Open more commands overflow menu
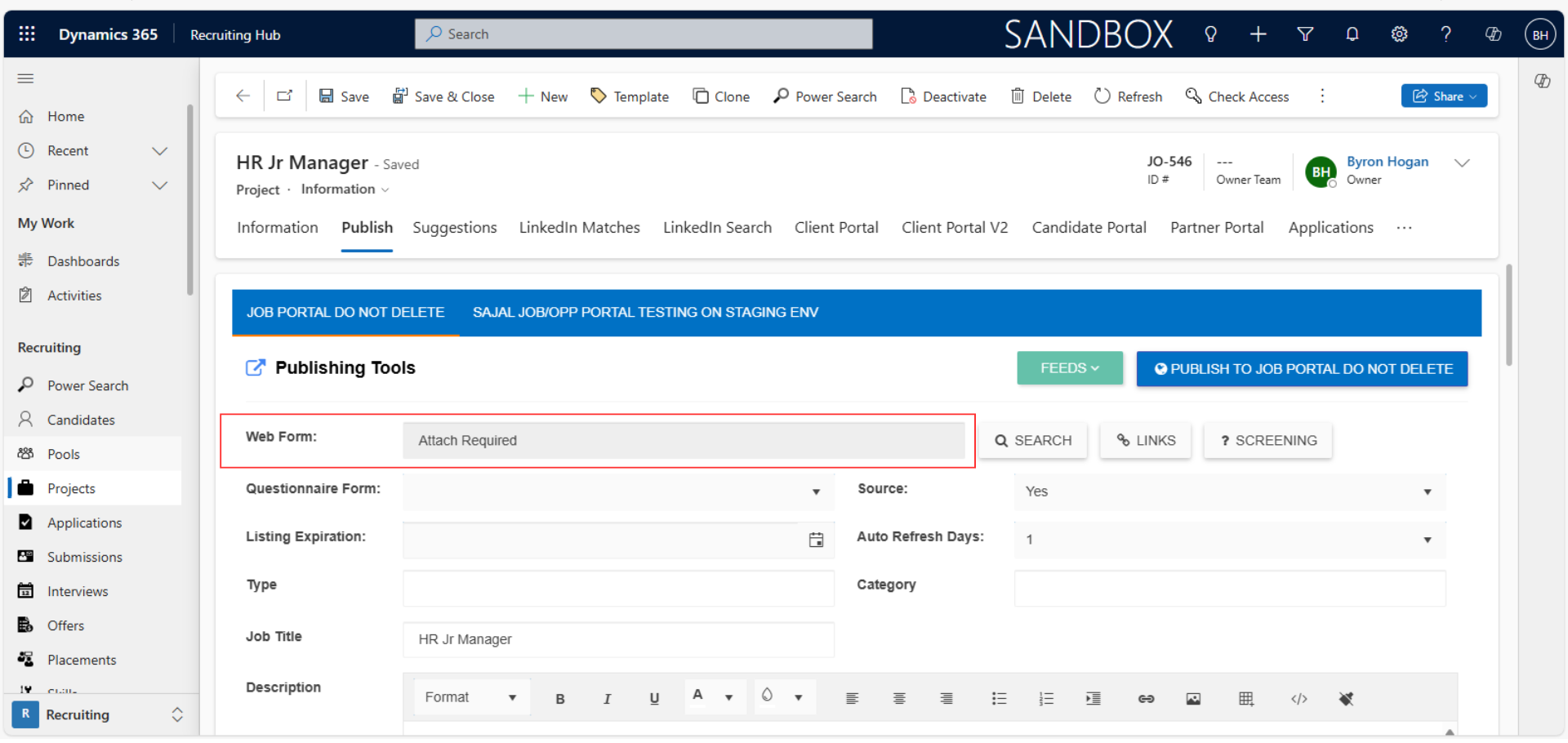Screen dimensions: 1568x743 (1322, 96)
